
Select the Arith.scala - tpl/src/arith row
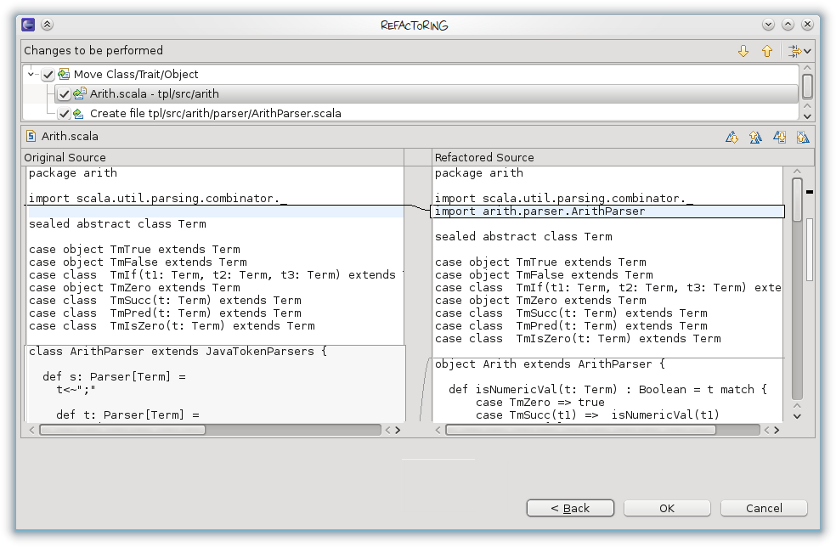pos(426,94)
